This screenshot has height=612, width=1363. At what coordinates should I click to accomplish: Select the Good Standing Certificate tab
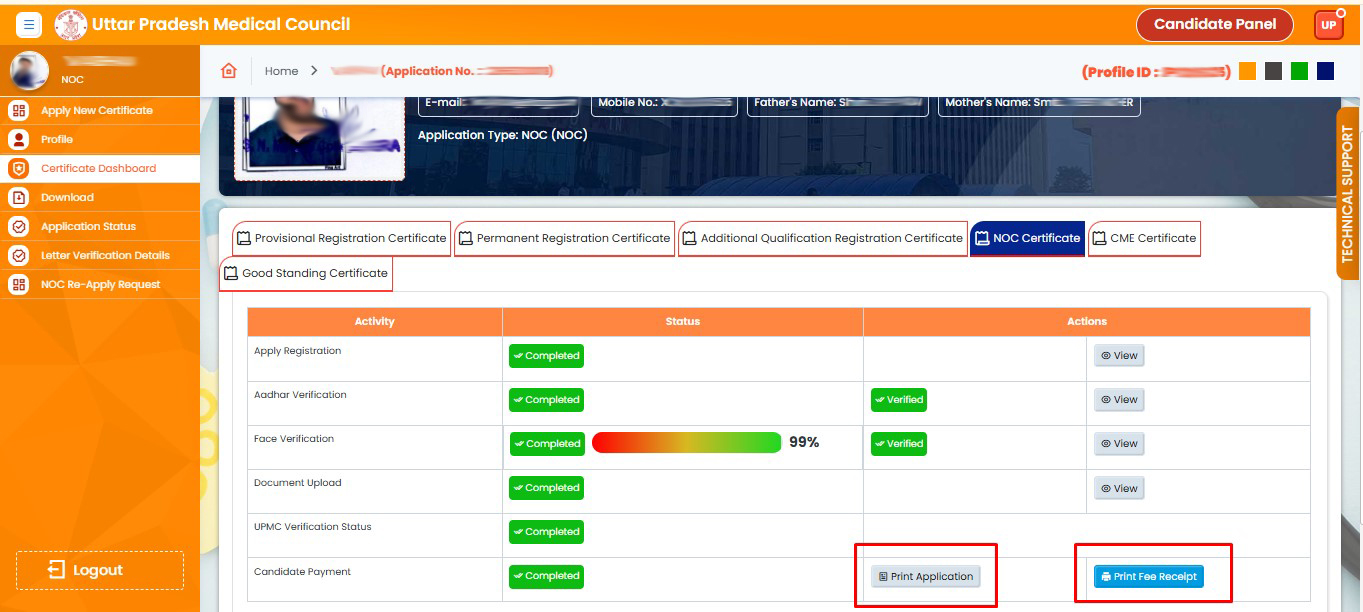[306, 273]
